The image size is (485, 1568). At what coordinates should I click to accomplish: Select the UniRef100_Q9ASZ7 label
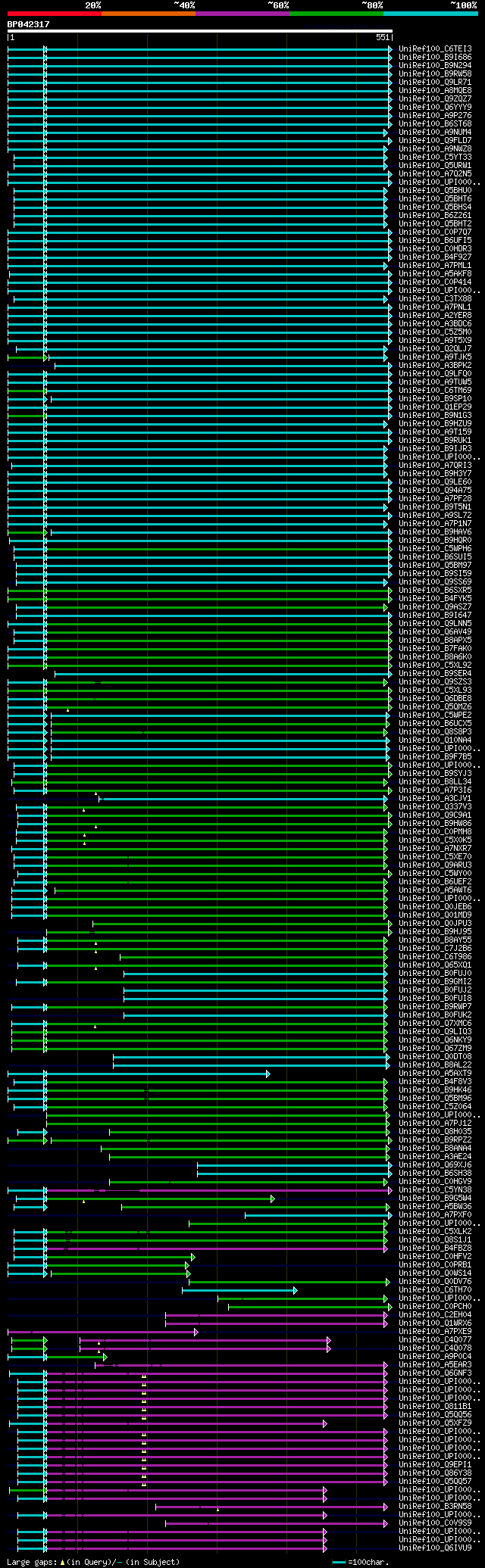click(435, 607)
